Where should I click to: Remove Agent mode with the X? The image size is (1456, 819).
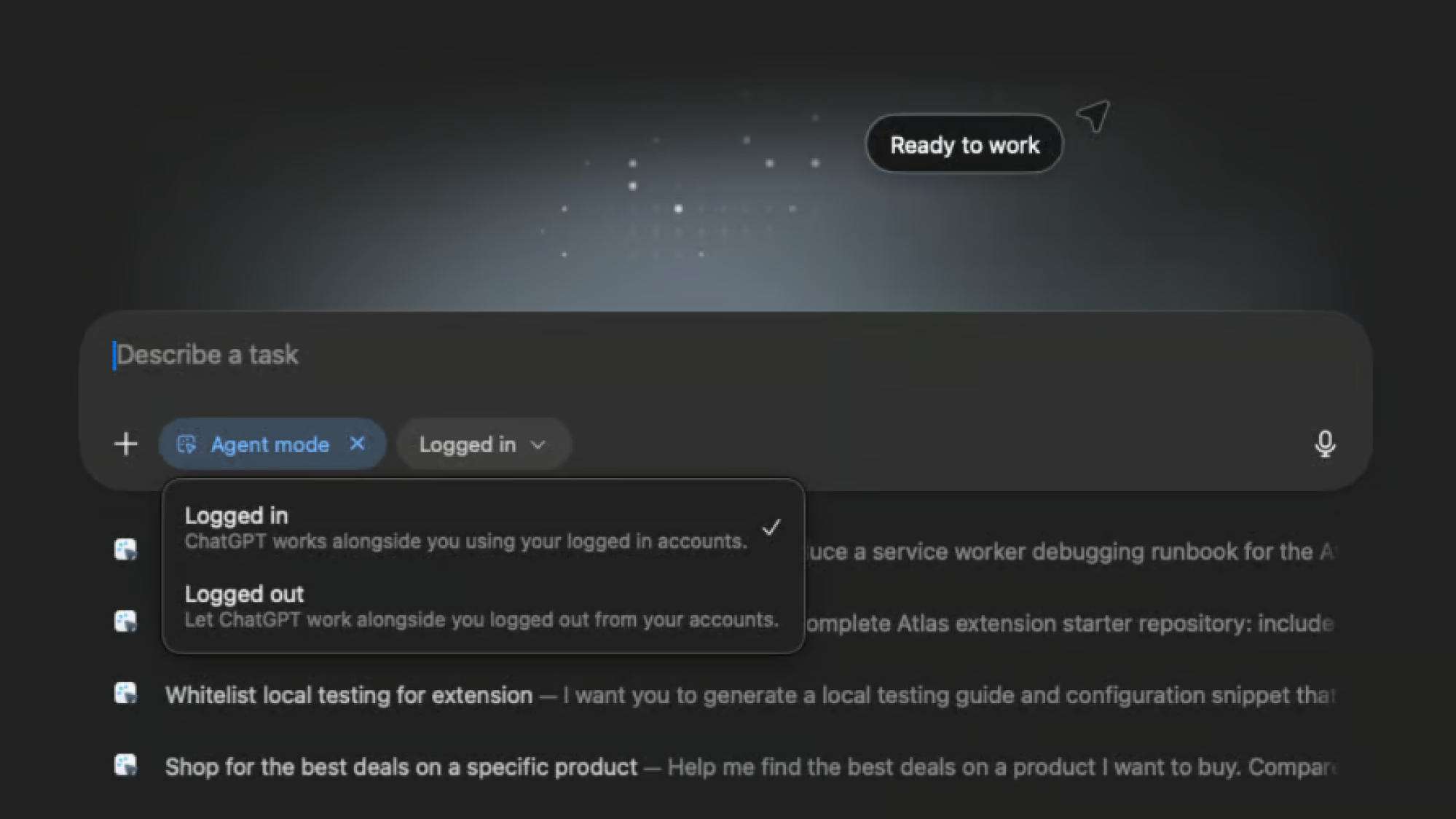click(x=357, y=444)
